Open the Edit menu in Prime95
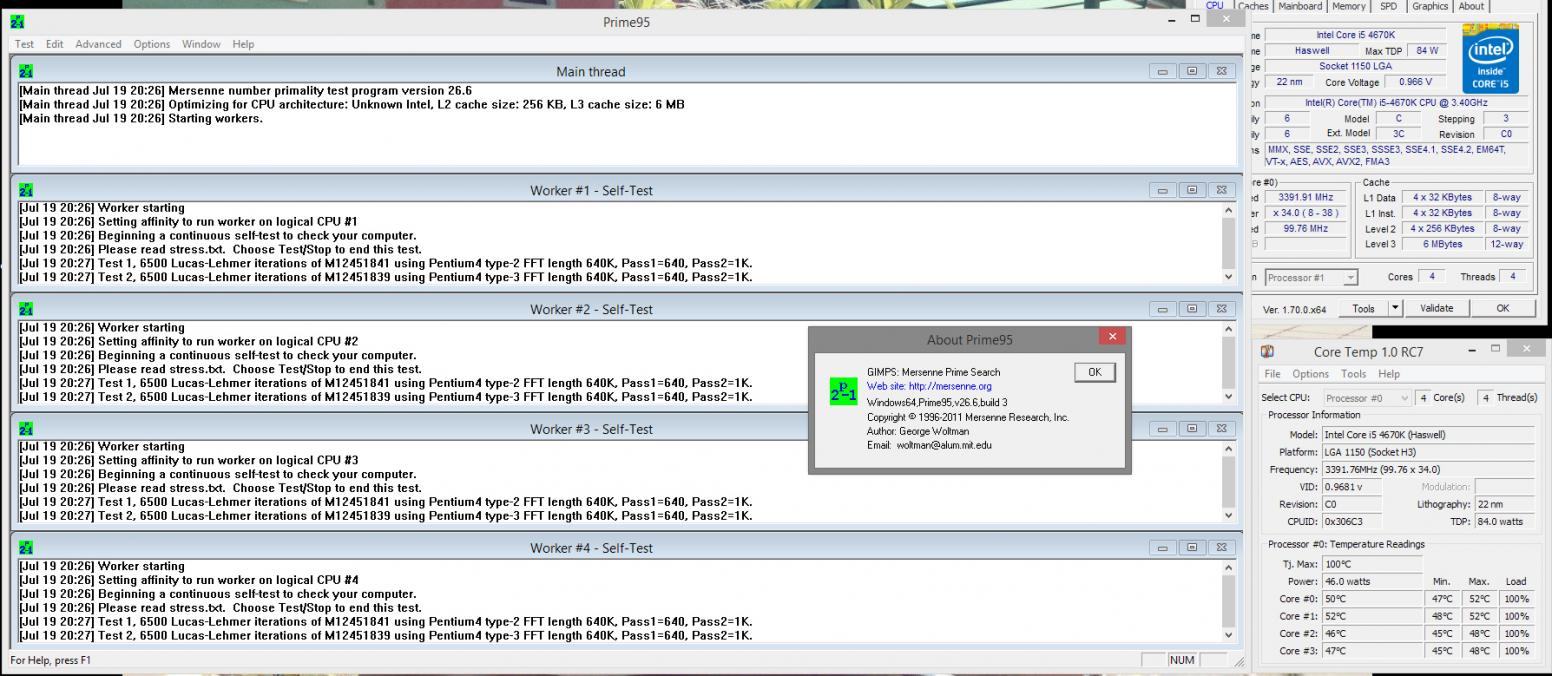Screen dimensions: 1552x676 [55, 44]
